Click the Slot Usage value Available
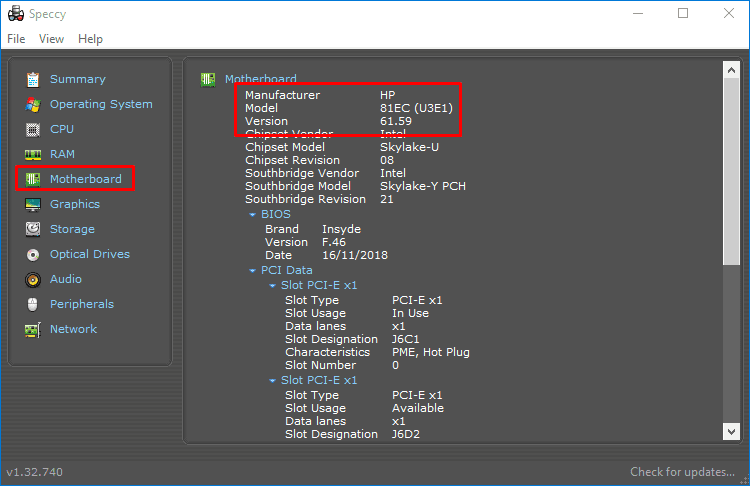This screenshot has width=750, height=486. click(418, 408)
